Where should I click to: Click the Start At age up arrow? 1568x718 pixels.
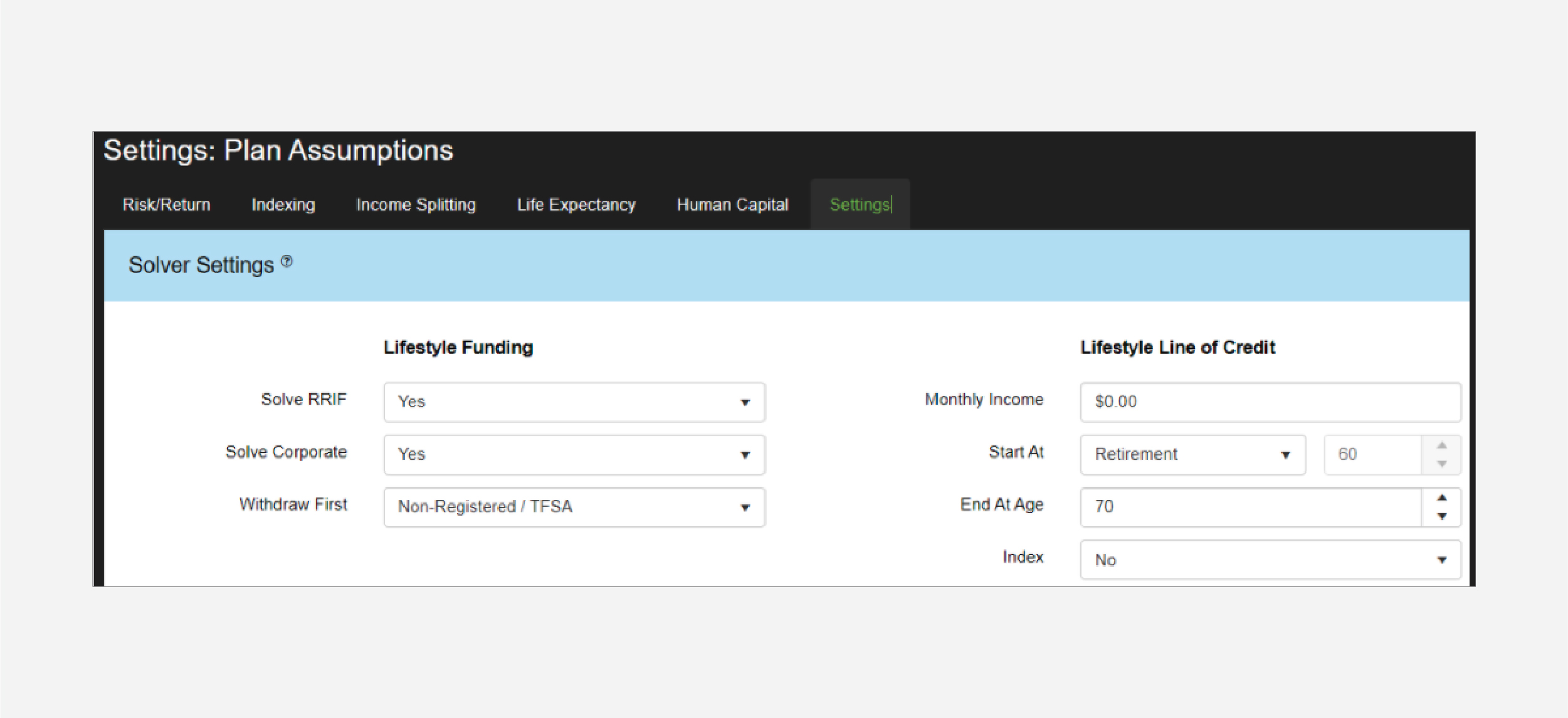[x=1441, y=445]
